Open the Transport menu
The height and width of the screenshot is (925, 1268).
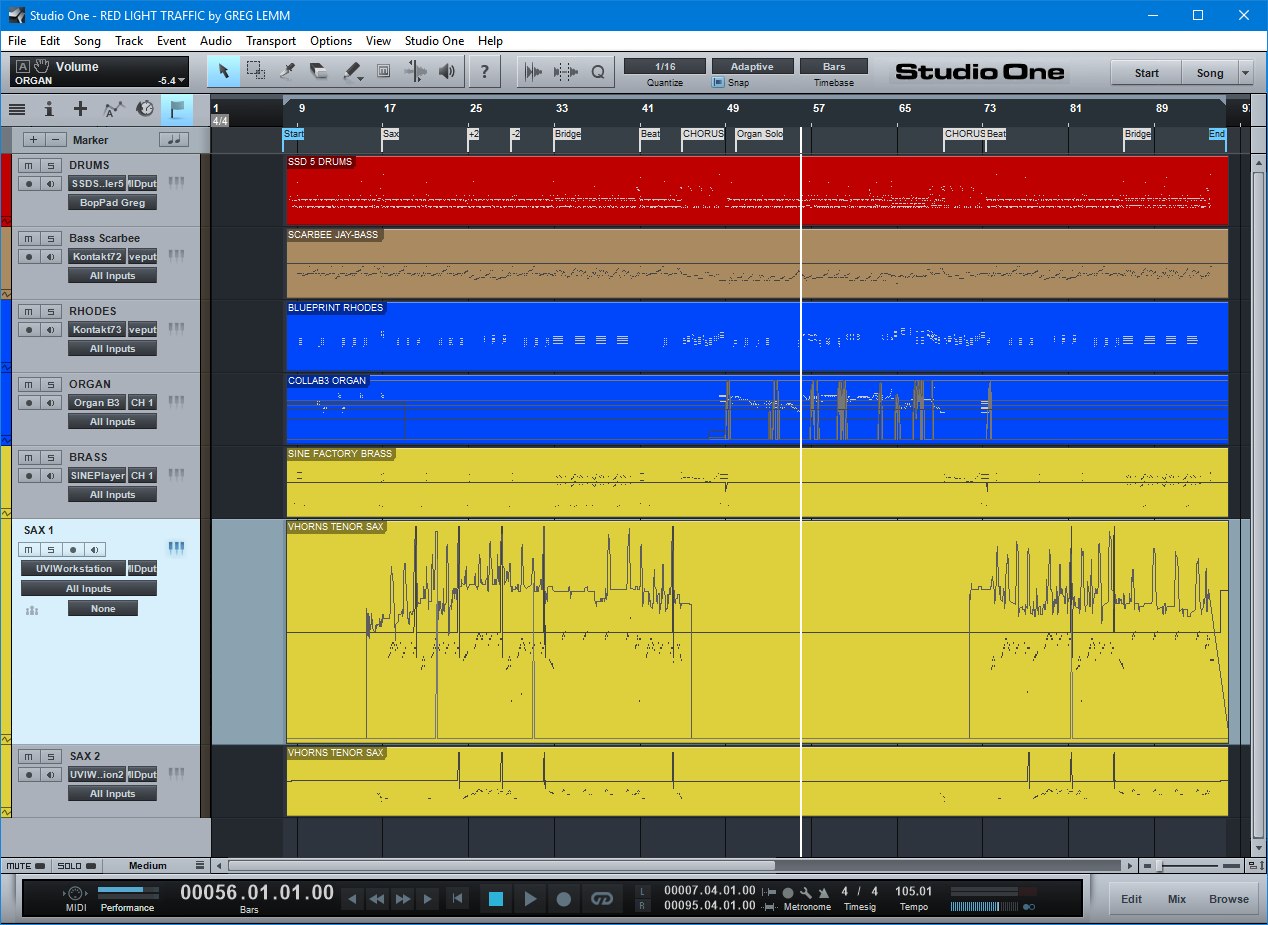pos(271,41)
